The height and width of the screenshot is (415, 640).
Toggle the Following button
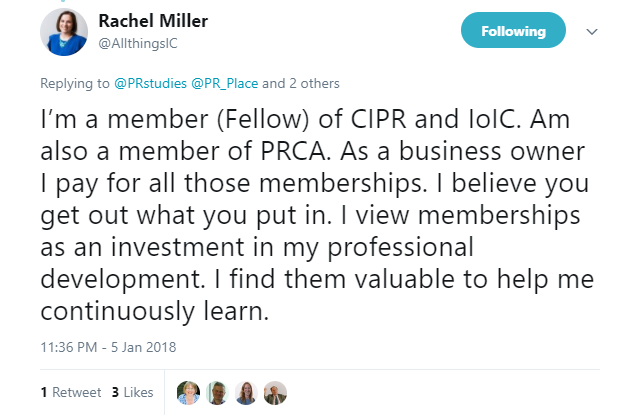click(x=513, y=31)
